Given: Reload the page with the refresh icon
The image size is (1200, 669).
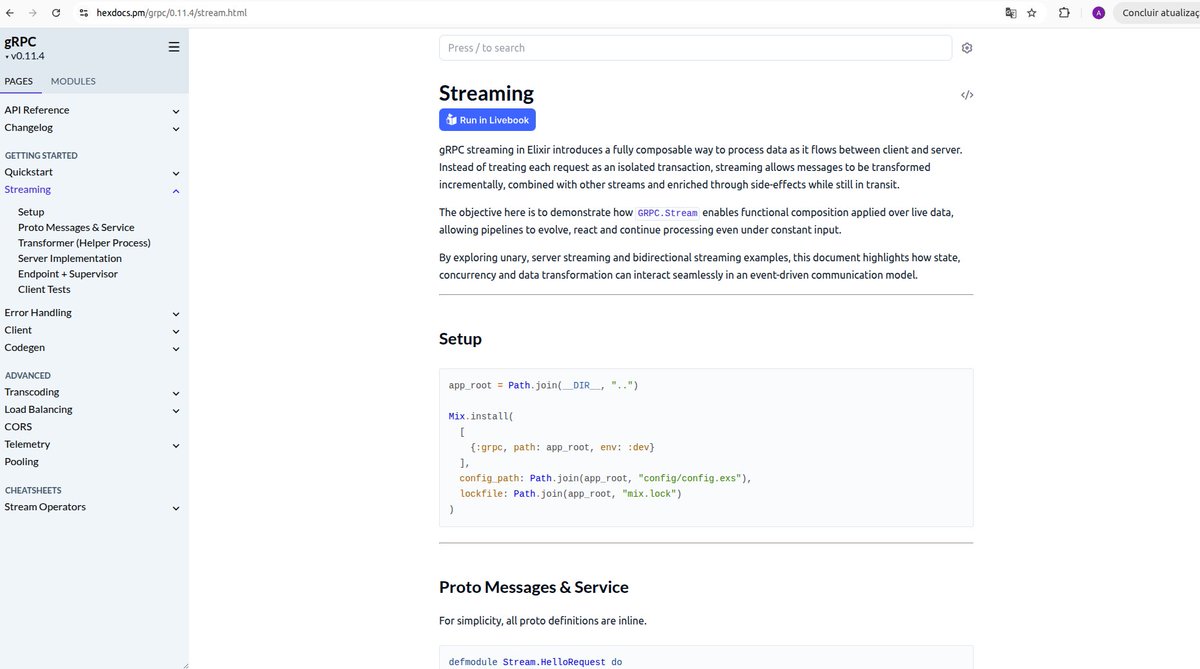Looking at the screenshot, I should tap(56, 13).
